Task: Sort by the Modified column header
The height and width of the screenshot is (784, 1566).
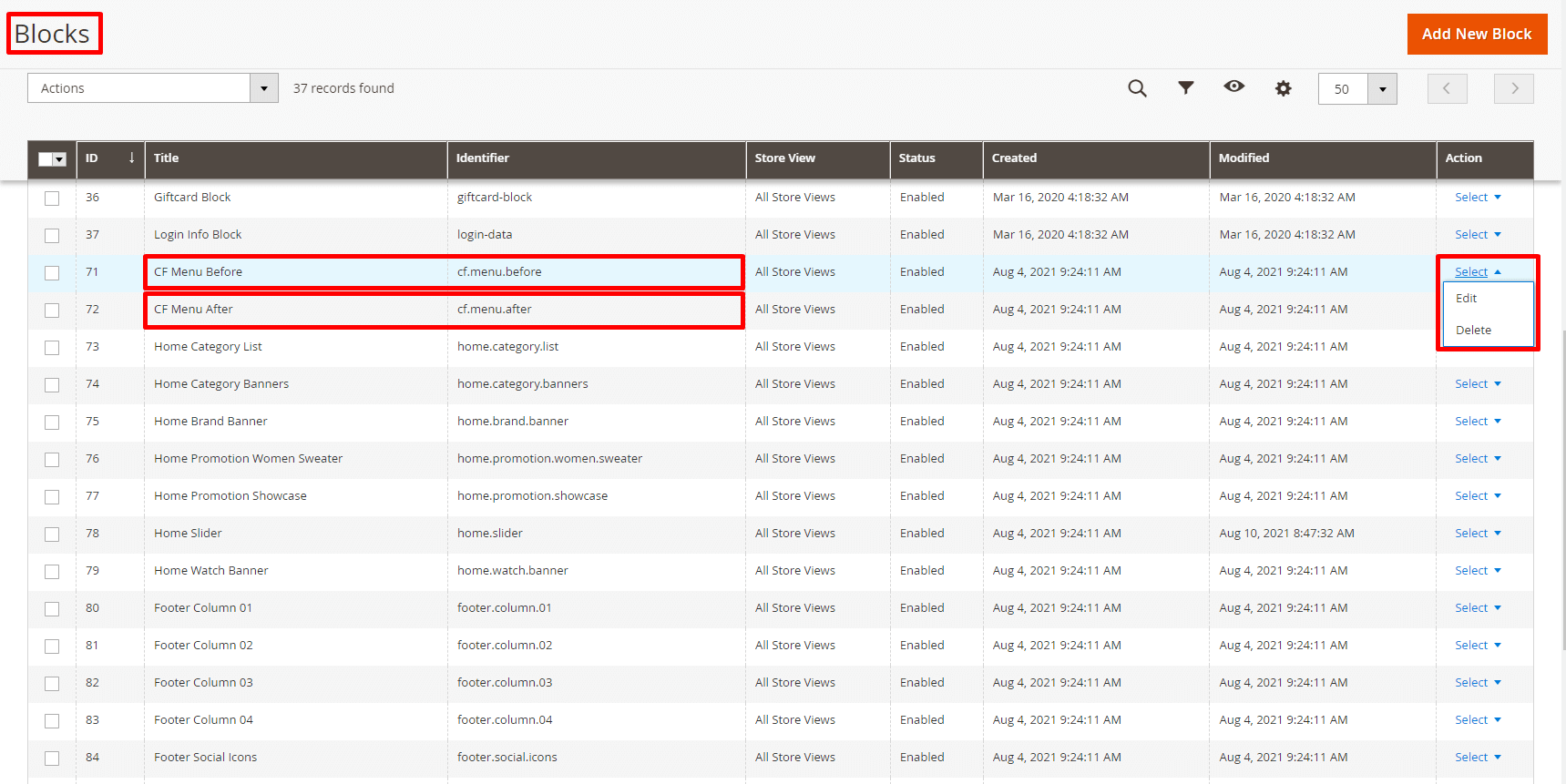Action: click(1244, 158)
